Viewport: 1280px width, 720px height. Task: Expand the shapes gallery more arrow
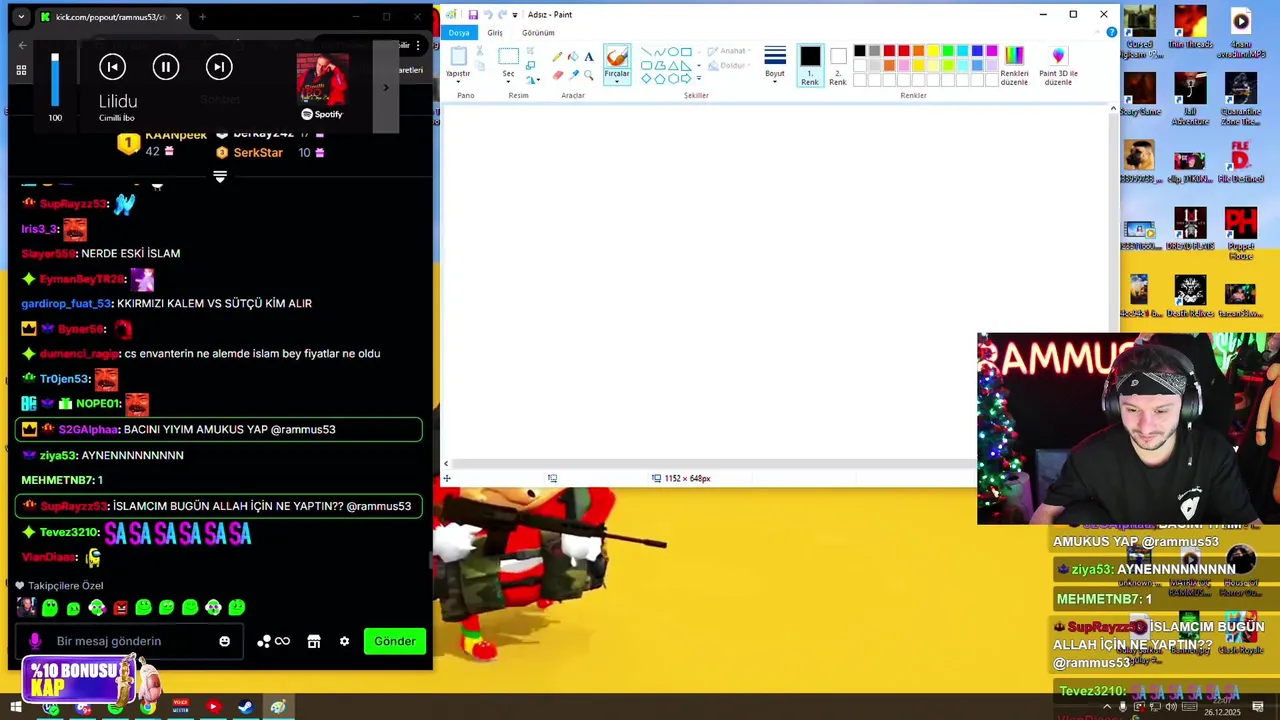[699, 78]
